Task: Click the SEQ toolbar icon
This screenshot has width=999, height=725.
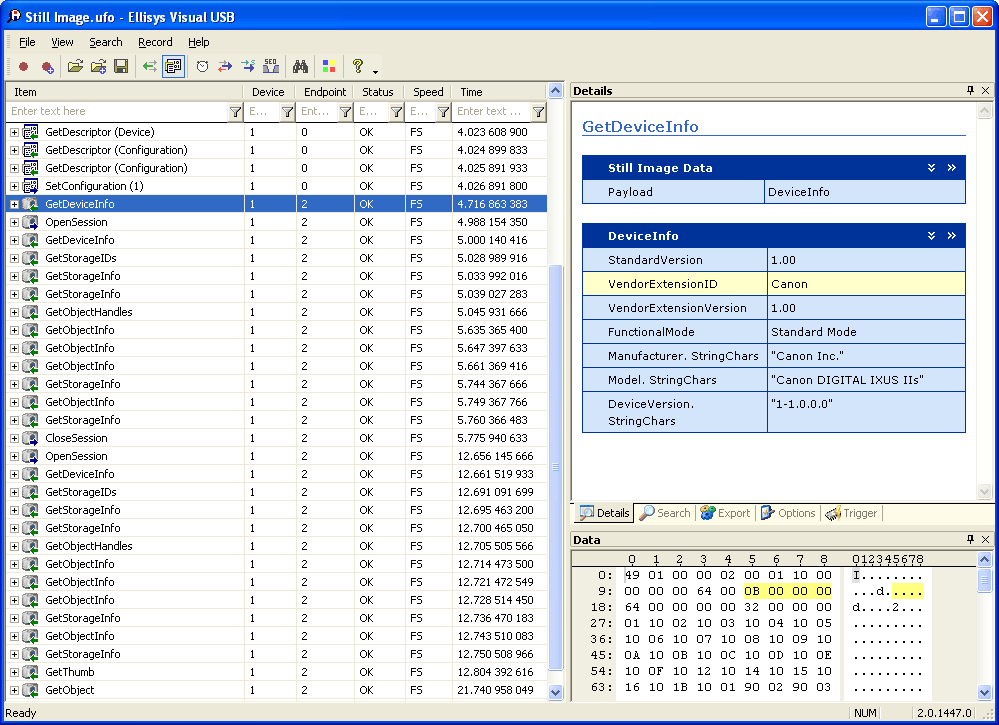Action: click(x=271, y=67)
